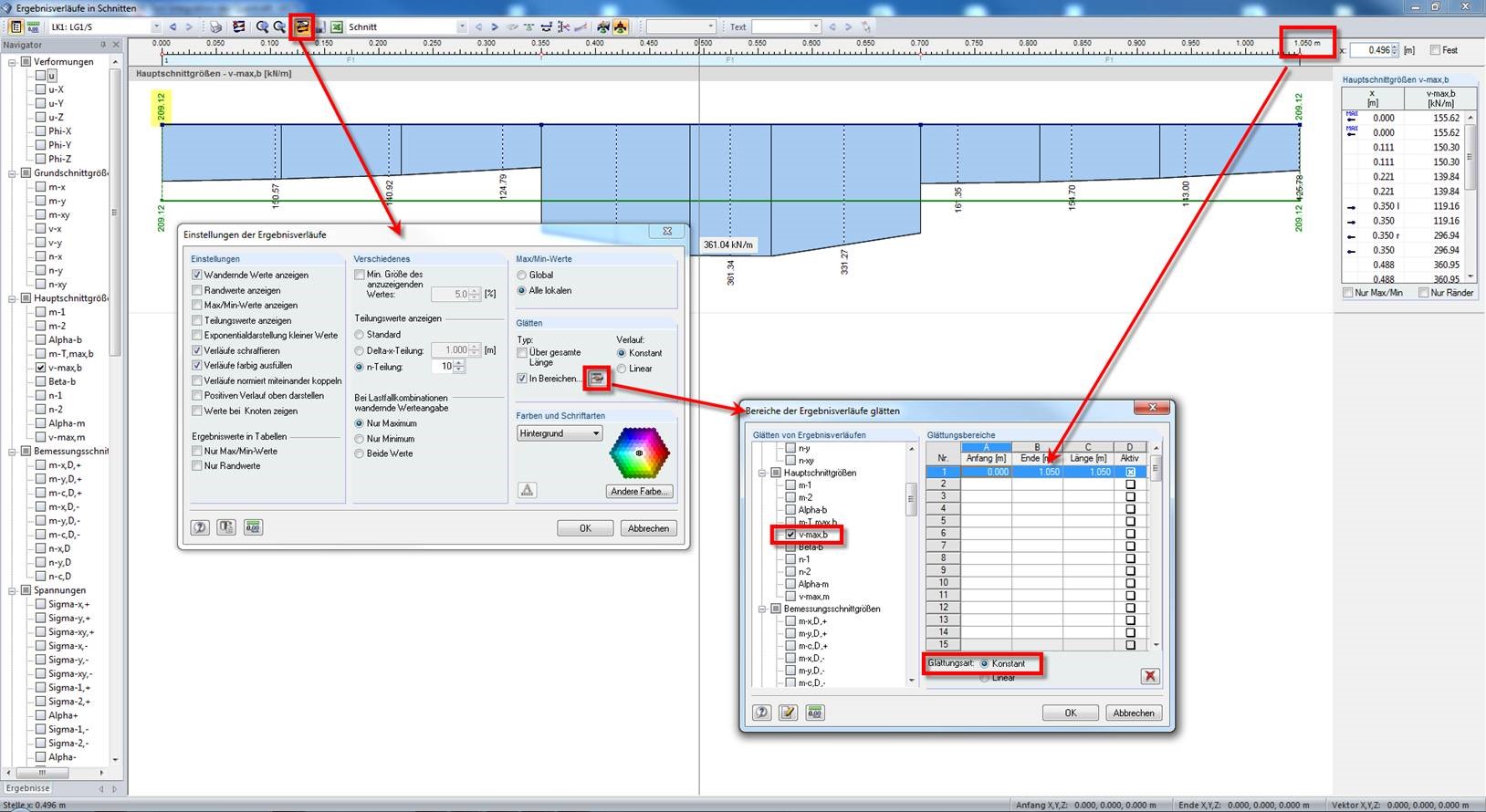Screen dimensions: 1486x812
Task: Open the LK1: LG1/S load case dropdown
Action: [x=157, y=26]
